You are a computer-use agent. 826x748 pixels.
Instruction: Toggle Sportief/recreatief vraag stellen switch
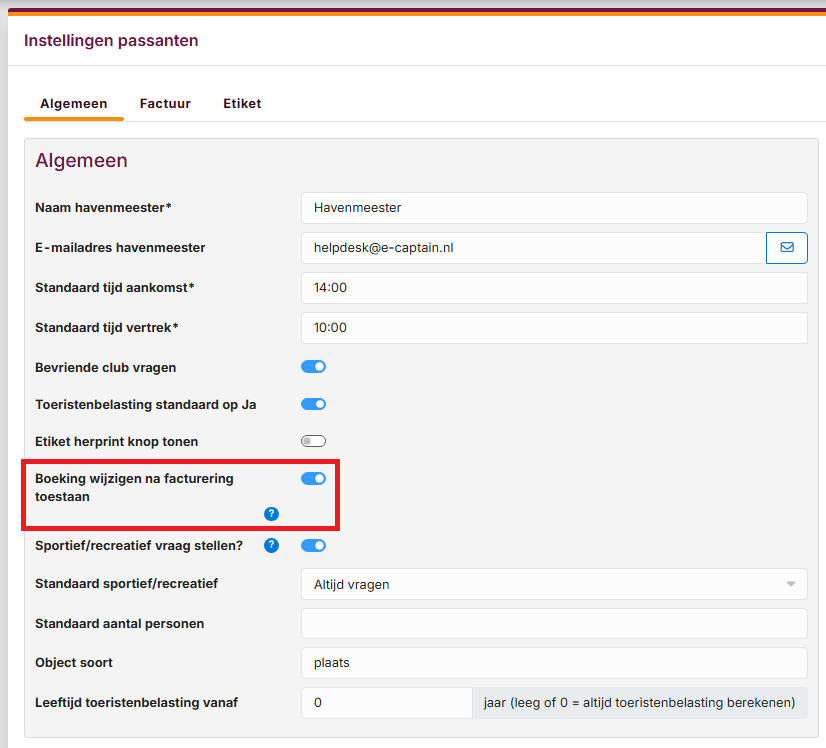(314, 546)
